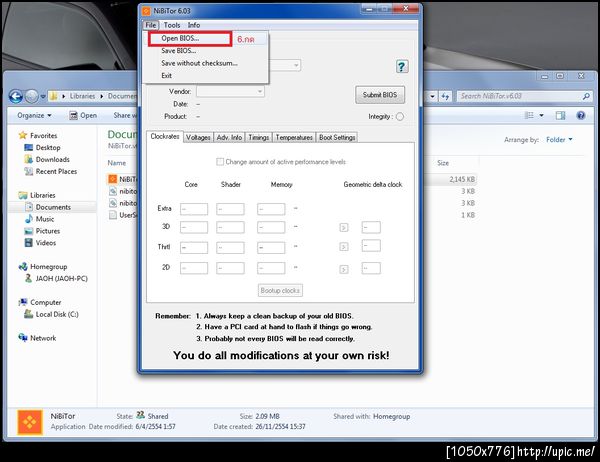The image size is (600, 462).
Task: Click the Extra Core clock field
Action: (194, 209)
